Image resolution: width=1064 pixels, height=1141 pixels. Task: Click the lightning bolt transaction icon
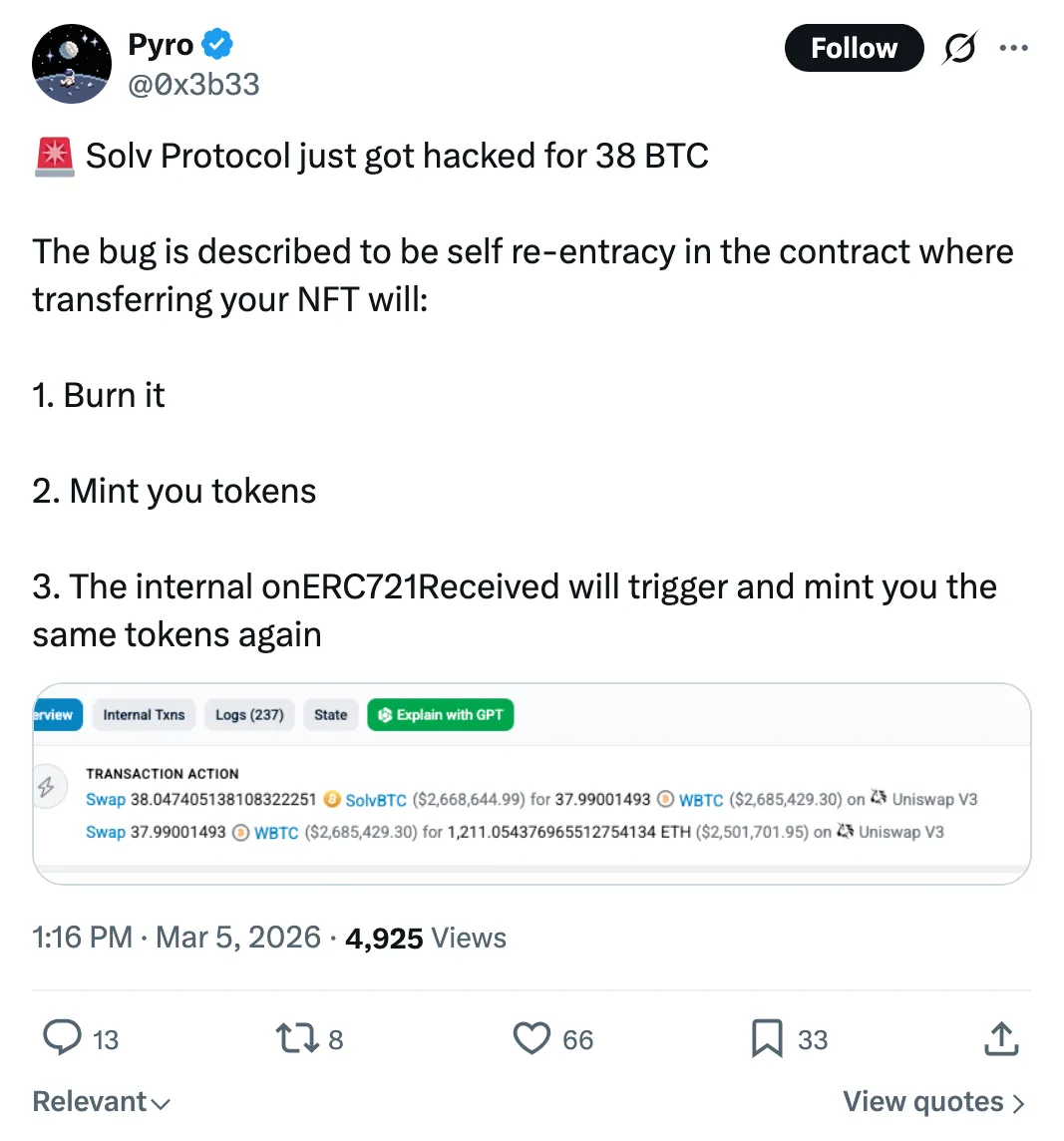pos(46,786)
